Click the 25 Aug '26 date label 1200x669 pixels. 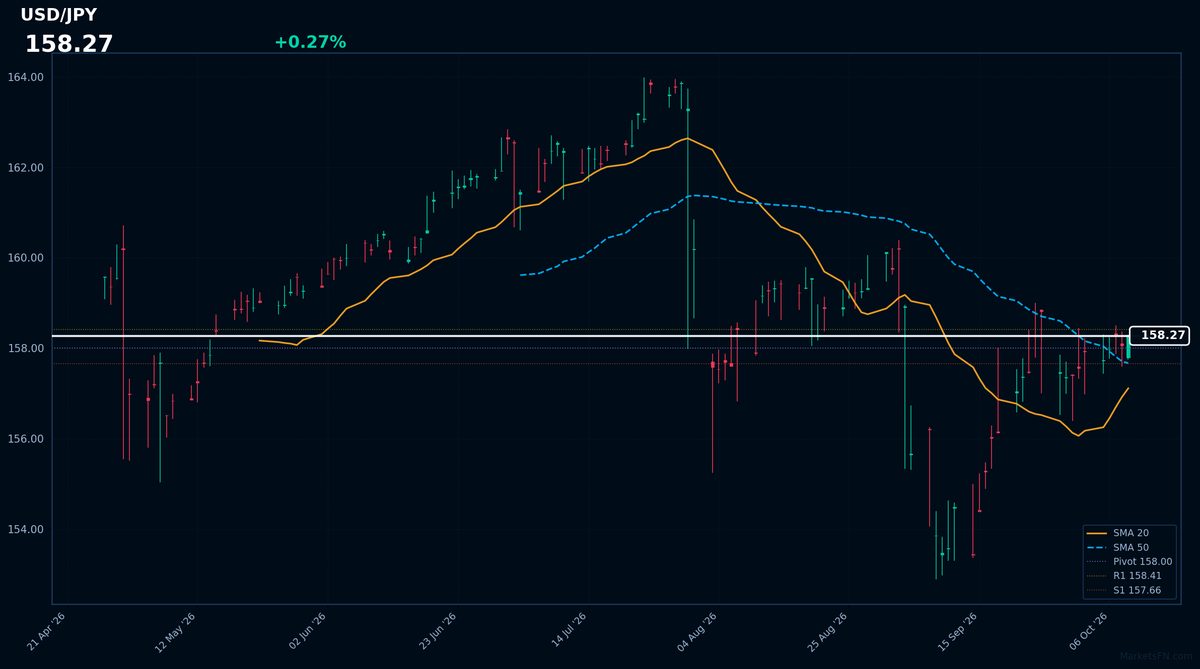coord(828,631)
